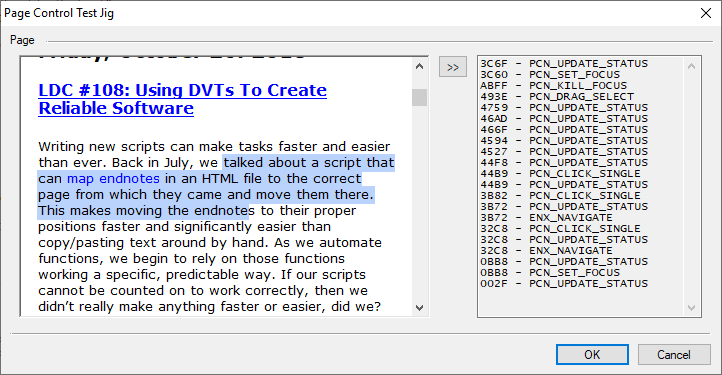Select log line 0BB8 PCN_UPDATE_STATUS

564,262
